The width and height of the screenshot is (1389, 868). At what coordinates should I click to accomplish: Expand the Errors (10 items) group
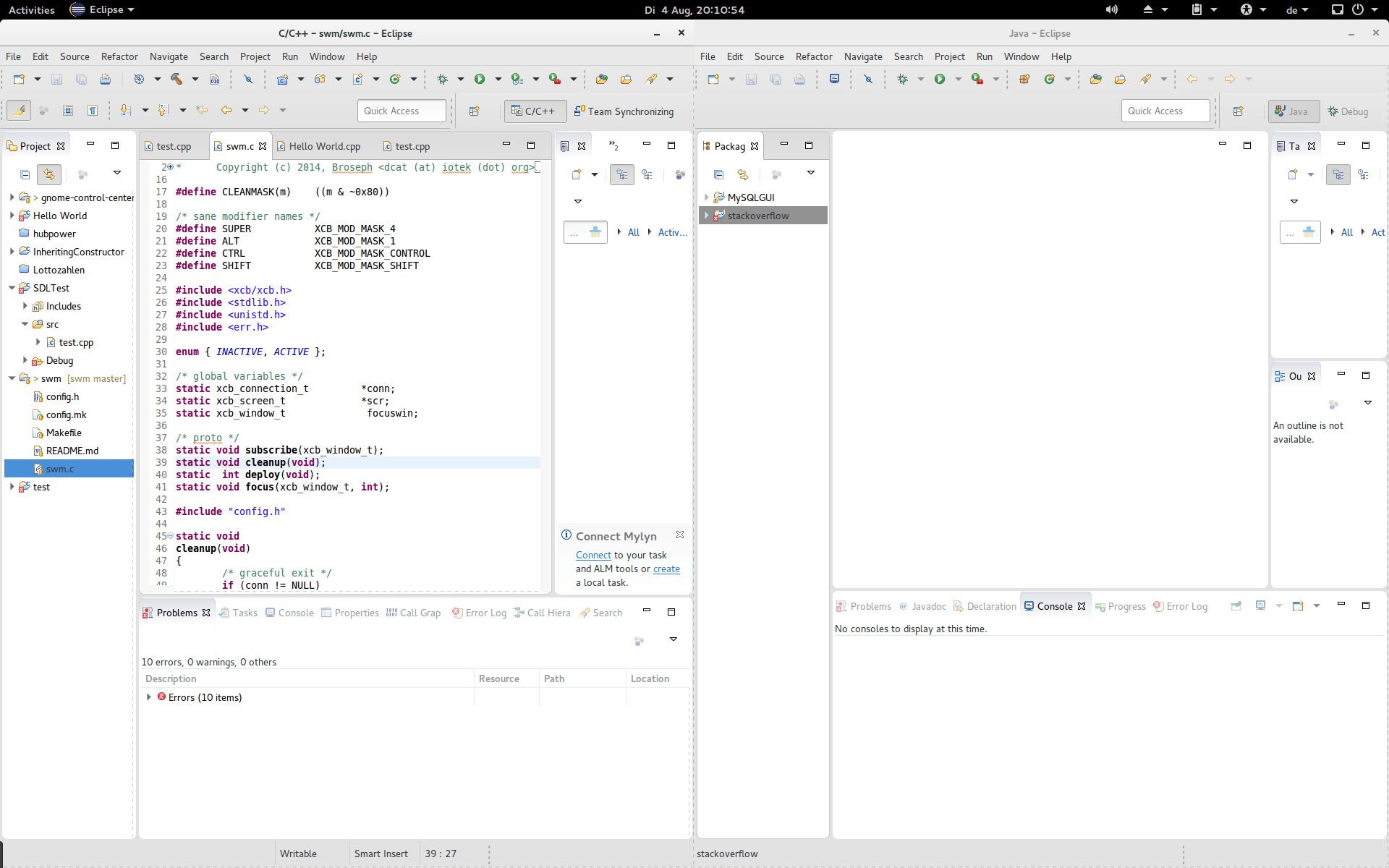[148, 697]
